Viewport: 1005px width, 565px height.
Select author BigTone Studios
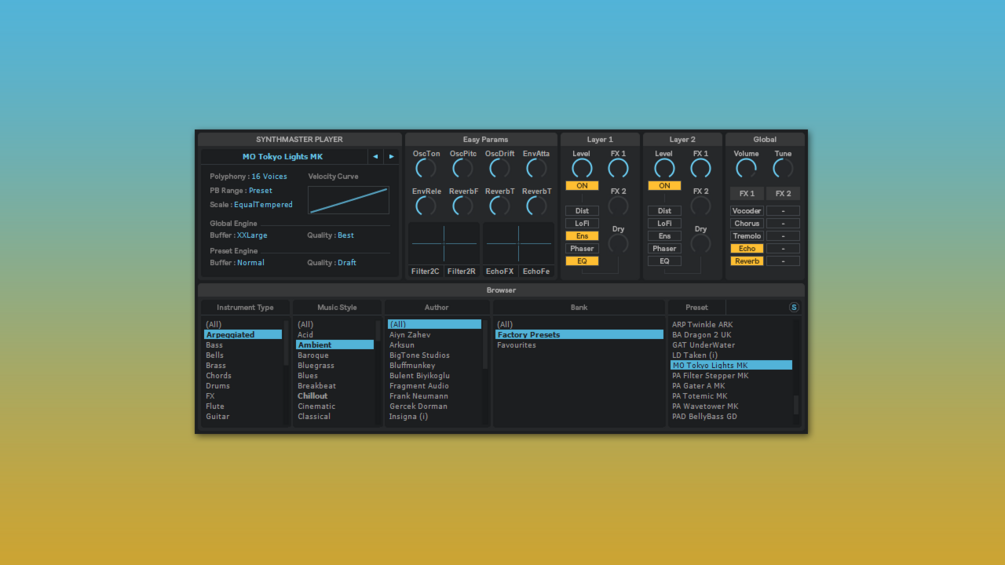pyautogui.click(x=434, y=355)
